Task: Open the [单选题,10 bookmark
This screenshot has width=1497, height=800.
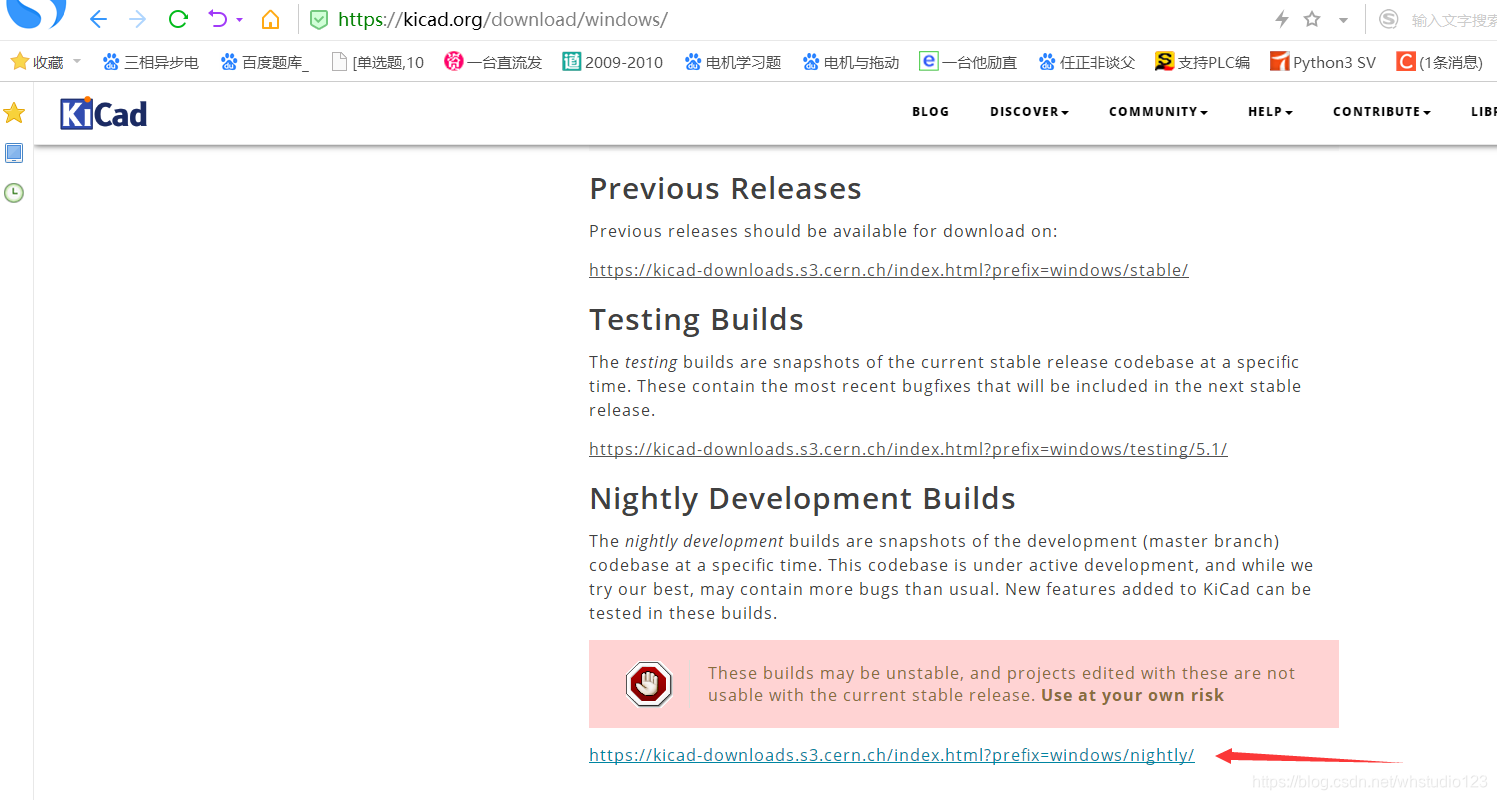Action: pos(377,62)
